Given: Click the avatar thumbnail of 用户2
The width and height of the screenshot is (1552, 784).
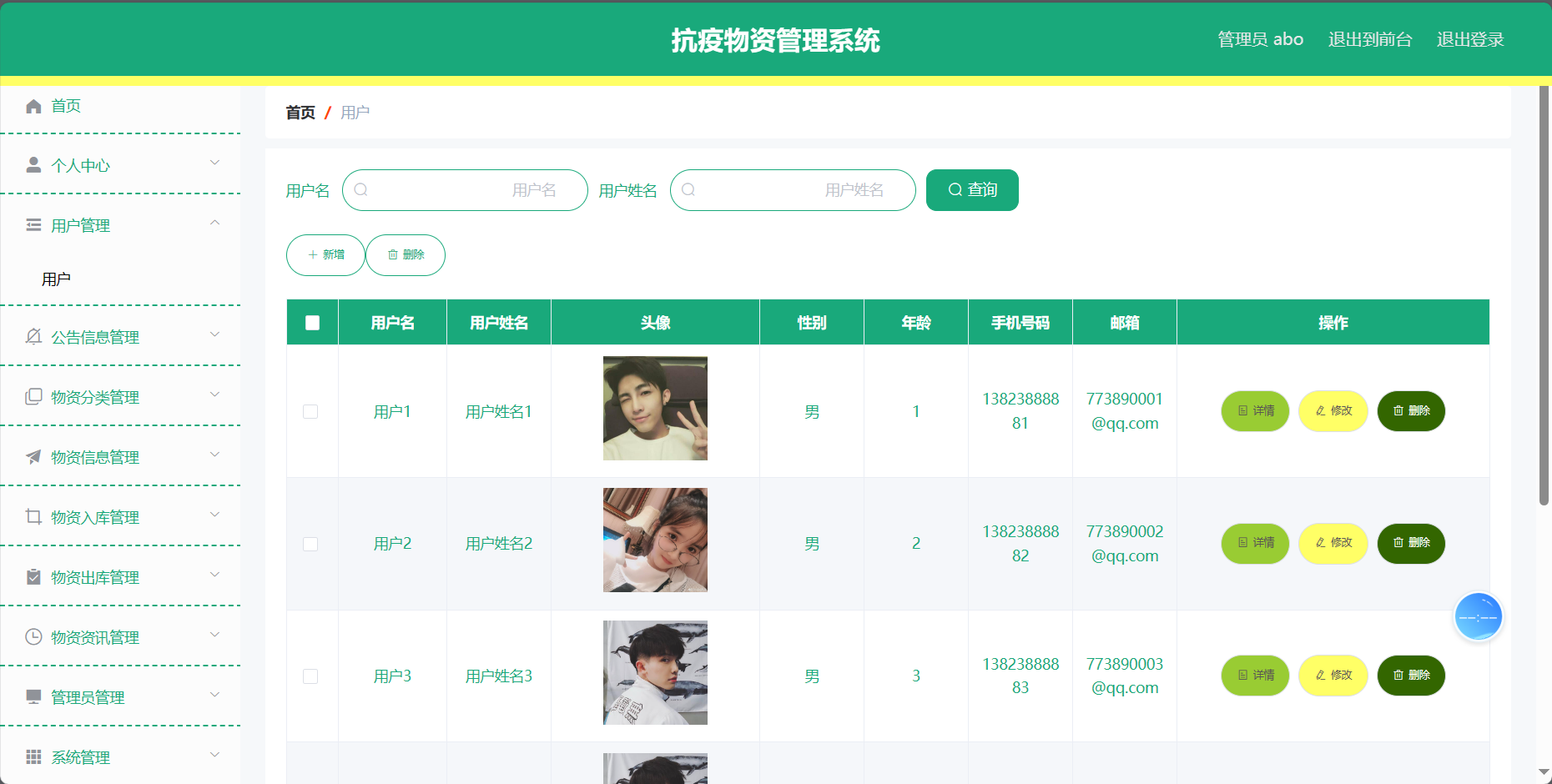Looking at the screenshot, I should pyautogui.click(x=655, y=540).
